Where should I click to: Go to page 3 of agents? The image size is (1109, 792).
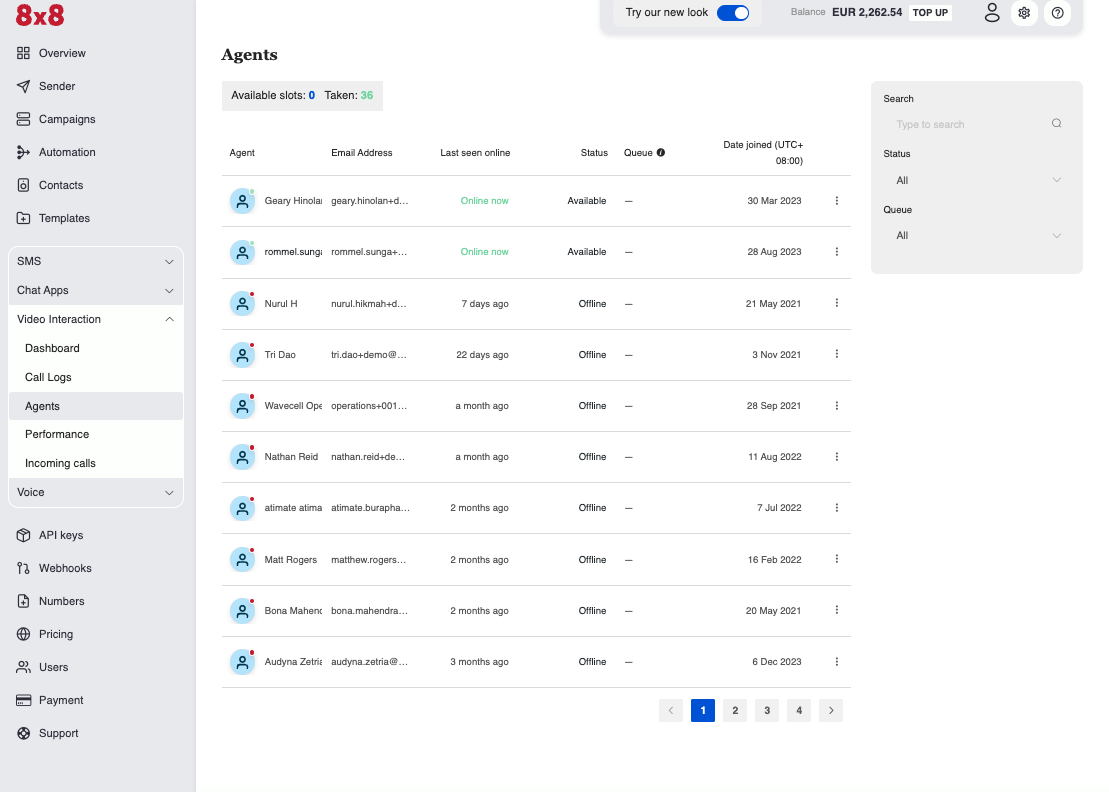pyautogui.click(x=767, y=711)
